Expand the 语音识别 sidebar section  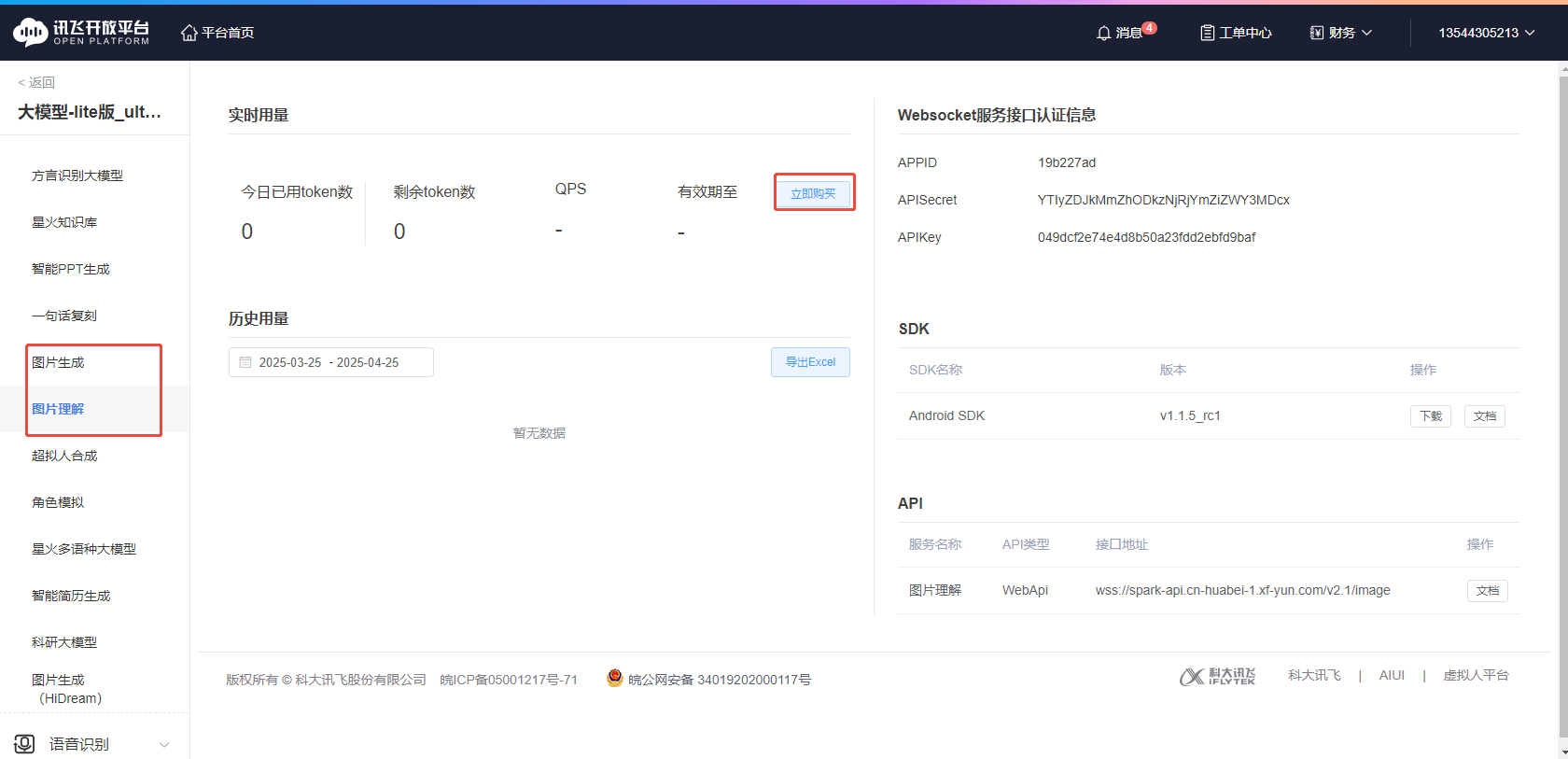point(164,744)
